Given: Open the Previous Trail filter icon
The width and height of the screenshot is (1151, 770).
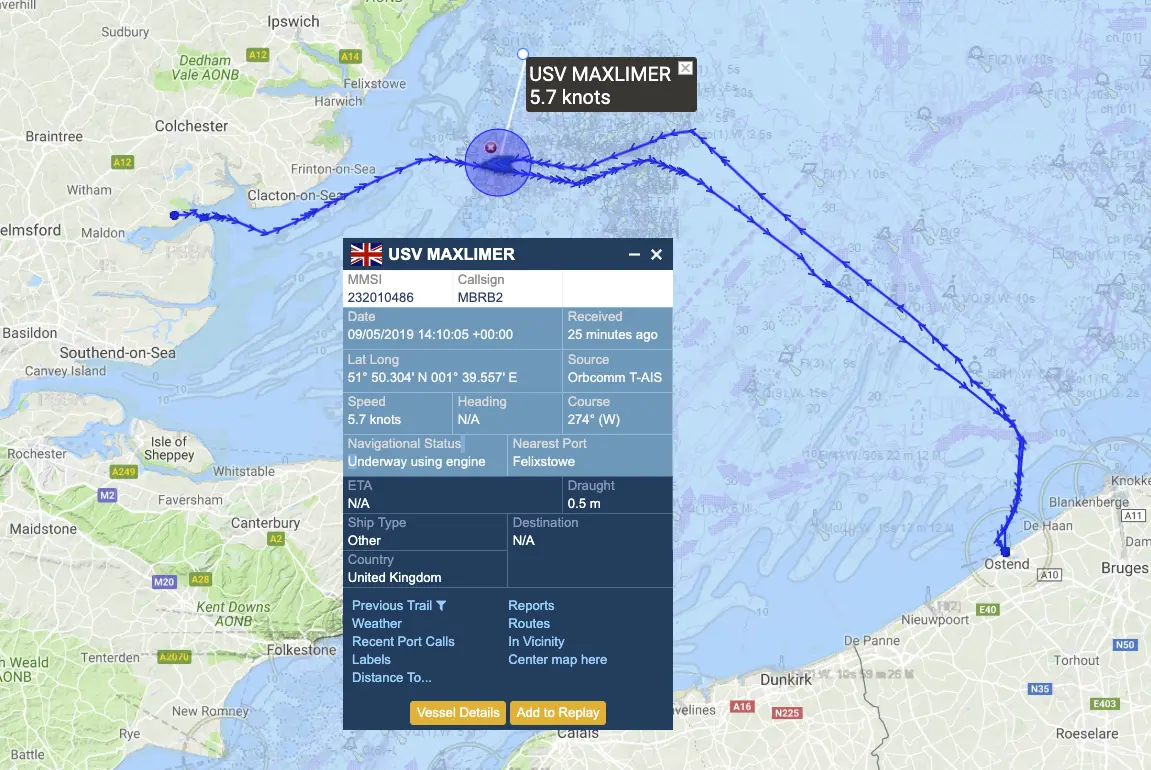Looking at the screenshot, I should pos(441,606).
